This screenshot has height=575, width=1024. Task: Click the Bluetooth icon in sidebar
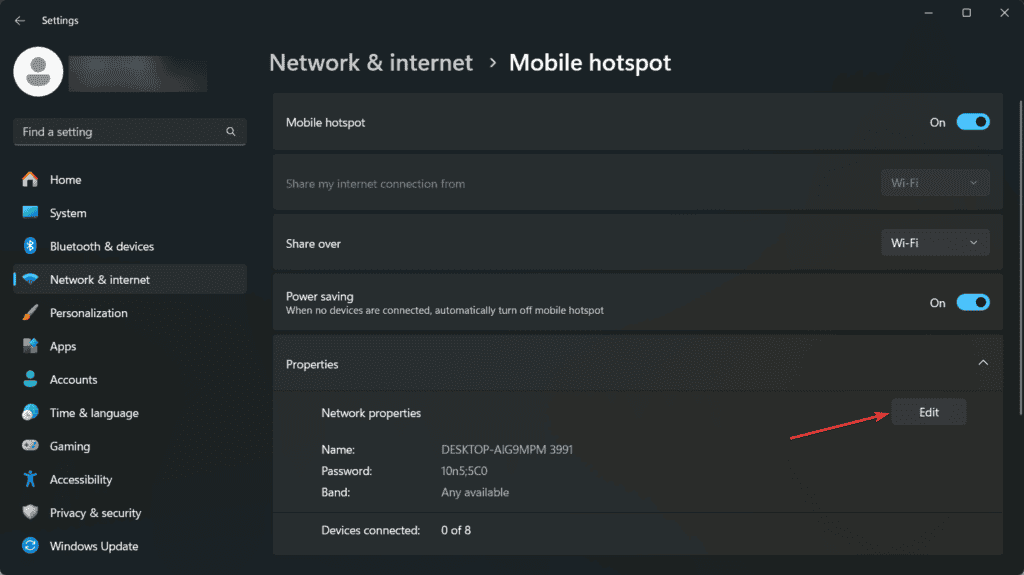[30, 246]
